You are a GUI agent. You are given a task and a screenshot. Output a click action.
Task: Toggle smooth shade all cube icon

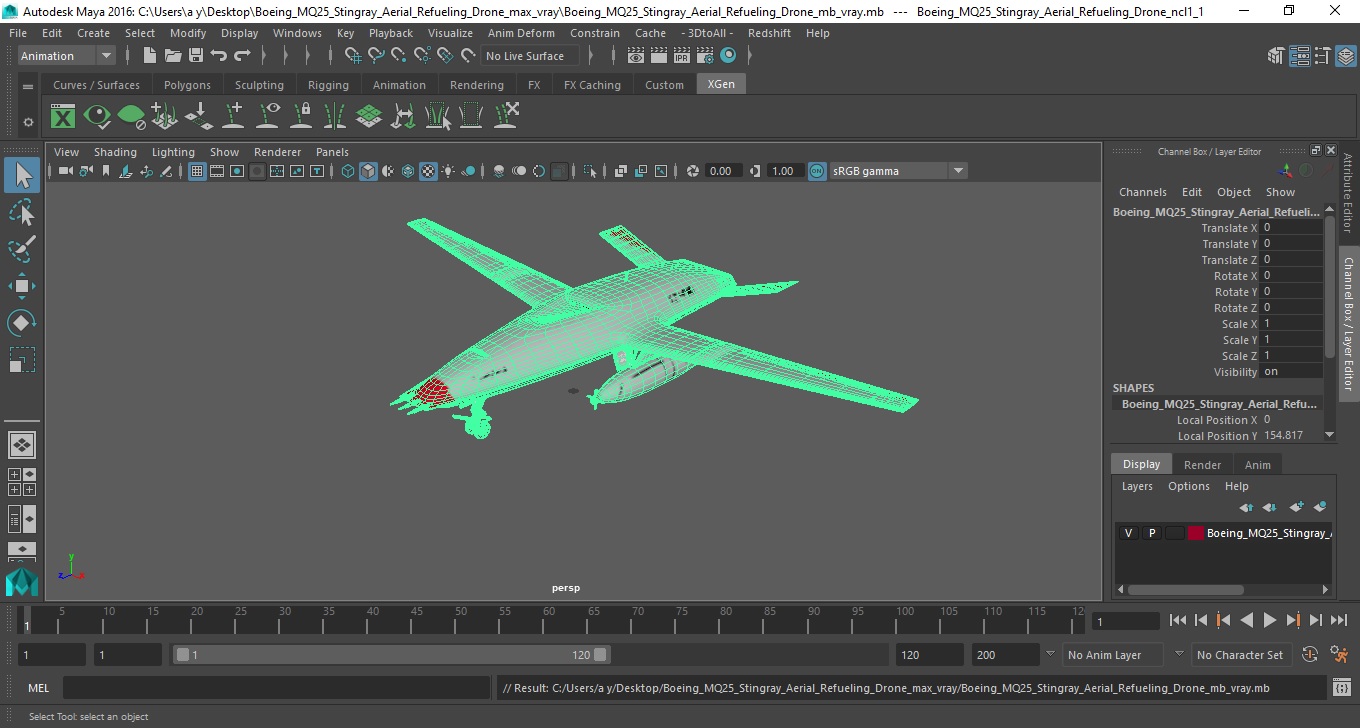(368, 171)
